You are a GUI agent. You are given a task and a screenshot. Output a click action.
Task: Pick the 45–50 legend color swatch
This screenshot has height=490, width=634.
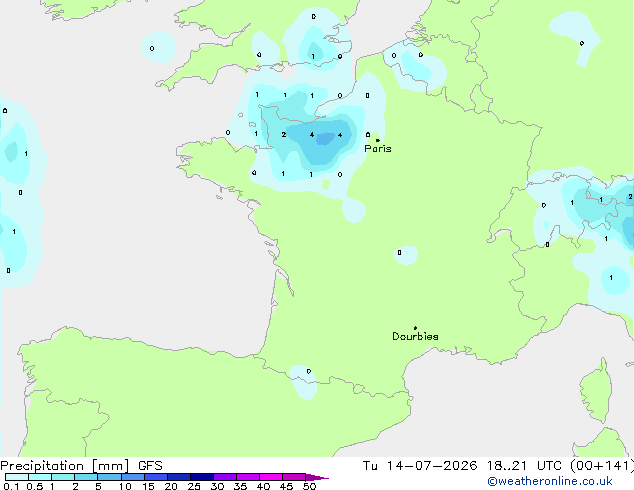tap(294, 477)
